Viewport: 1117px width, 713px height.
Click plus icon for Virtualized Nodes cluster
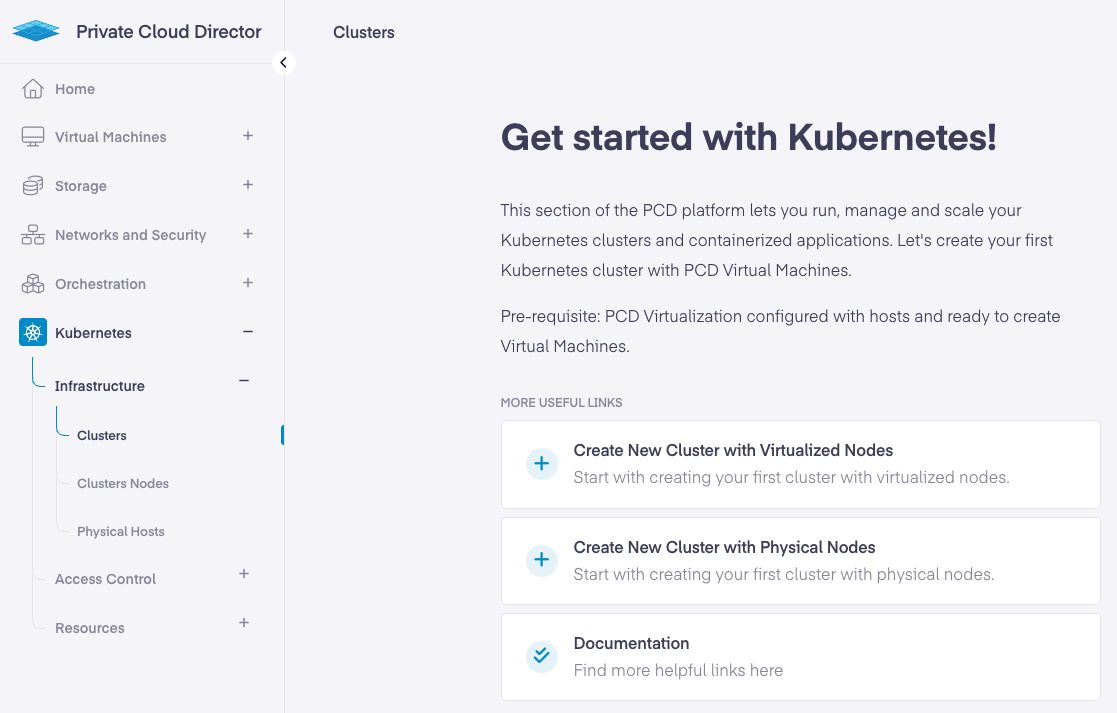pyautogui.click(x=541, y=463)
